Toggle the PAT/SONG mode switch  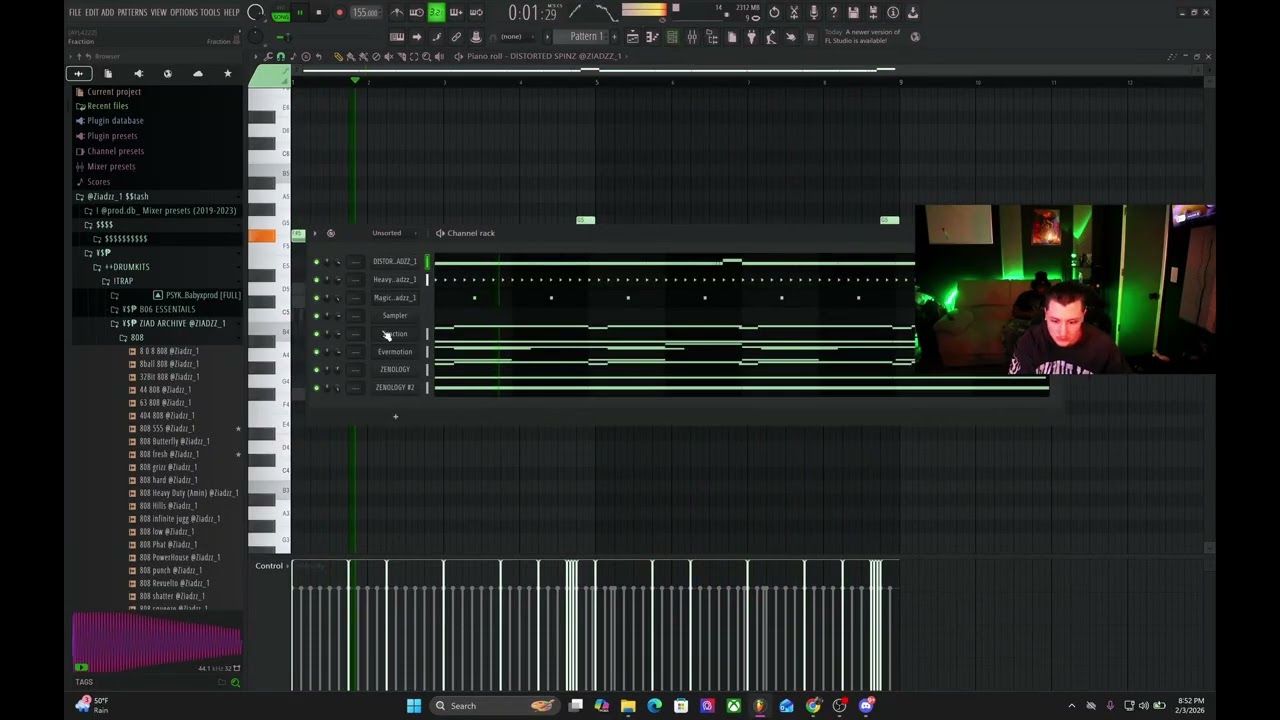pos(280,13)
